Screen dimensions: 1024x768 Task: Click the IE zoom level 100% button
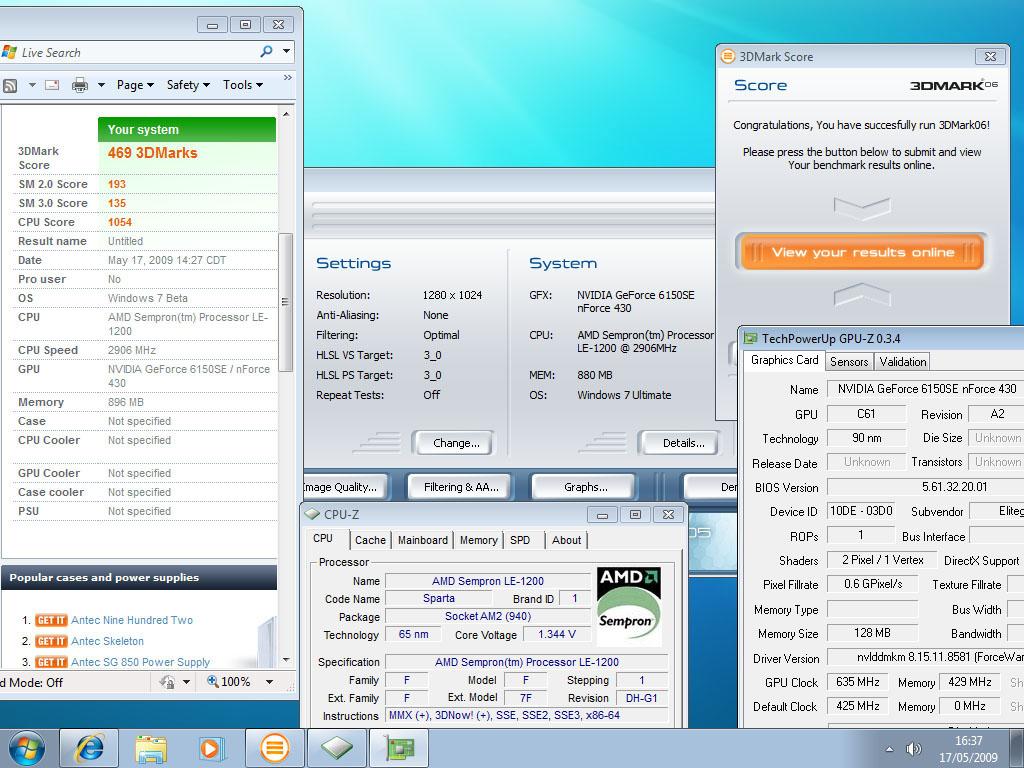(229, 682)
